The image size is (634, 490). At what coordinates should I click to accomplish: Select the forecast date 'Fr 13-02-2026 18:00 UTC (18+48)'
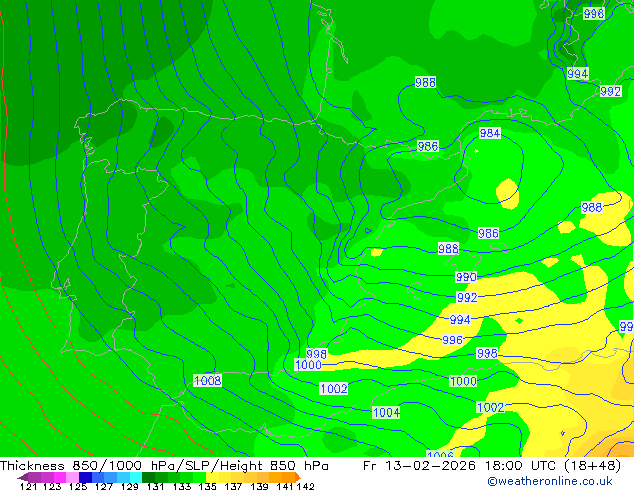click(492, 466)
